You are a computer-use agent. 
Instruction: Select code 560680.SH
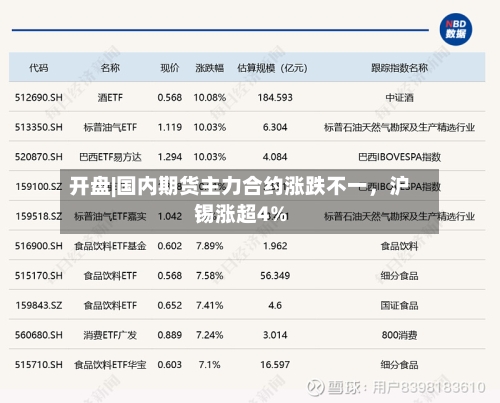pos(39,335)
